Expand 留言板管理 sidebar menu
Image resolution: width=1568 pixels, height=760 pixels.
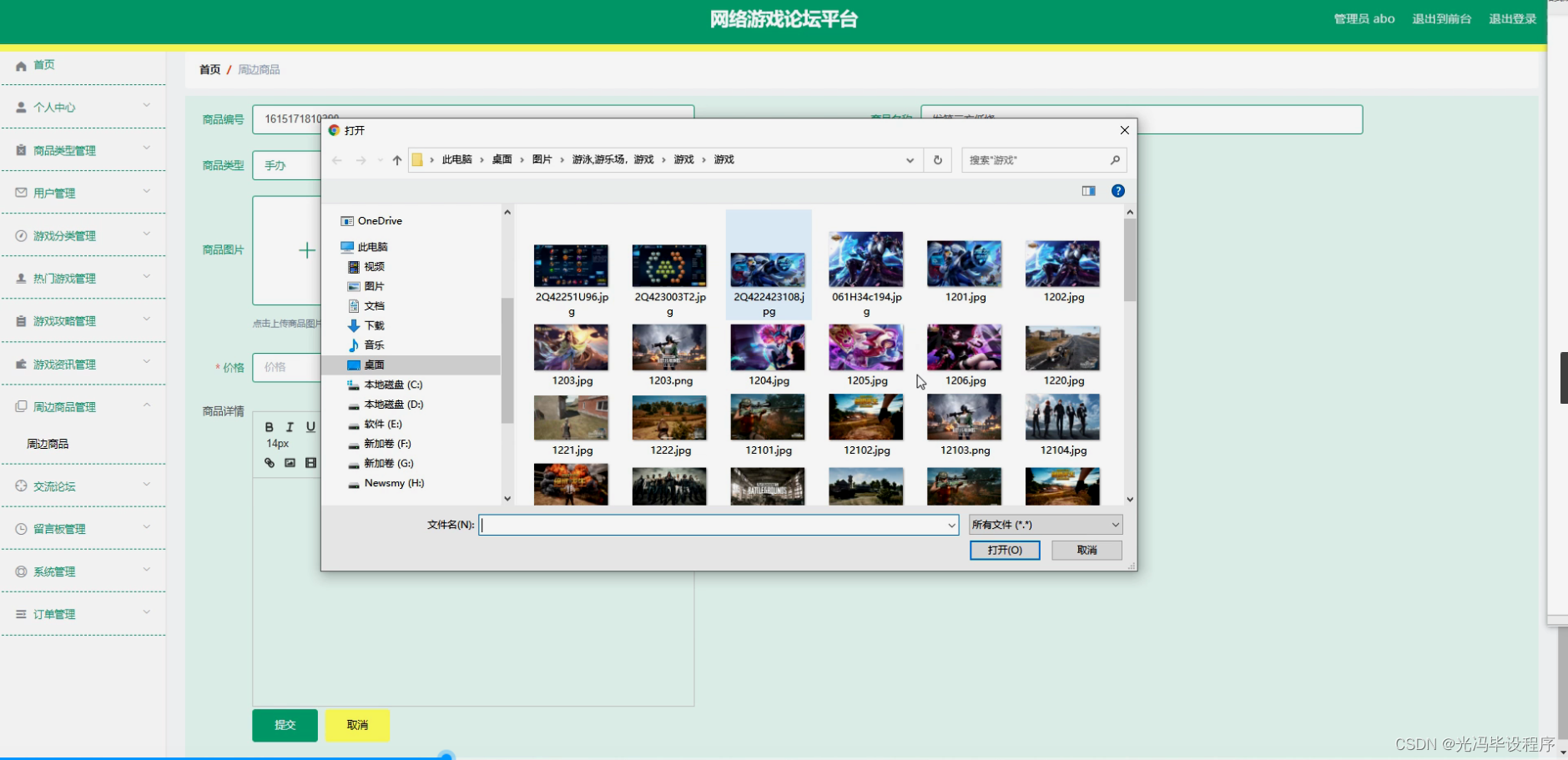83,529
